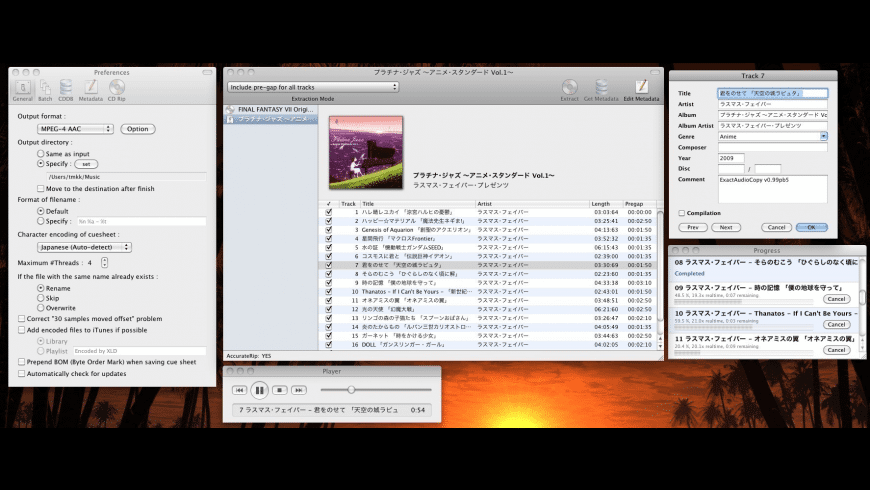
Task: Select FINAL FANTASY VII disc in sidebar
Action: 271,109
